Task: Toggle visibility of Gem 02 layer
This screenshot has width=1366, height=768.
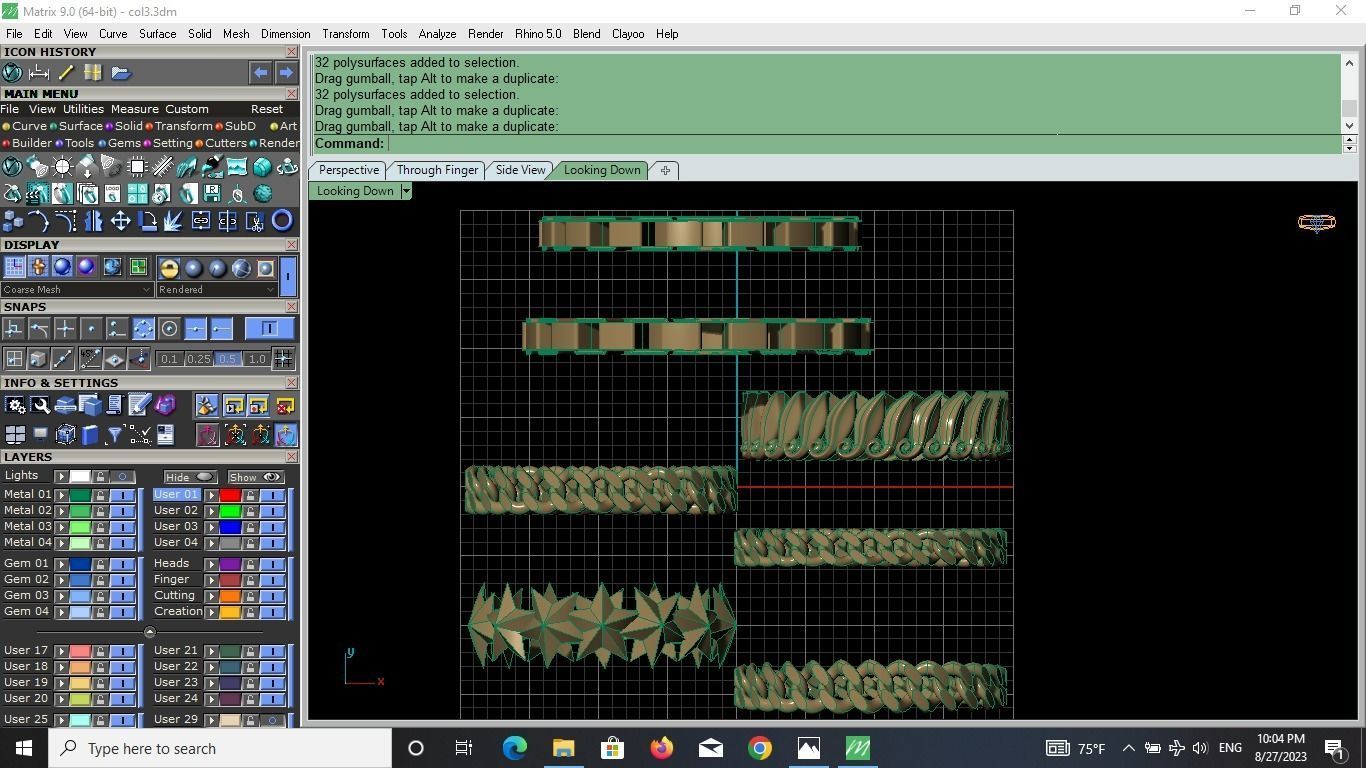Action: [122, 580]
